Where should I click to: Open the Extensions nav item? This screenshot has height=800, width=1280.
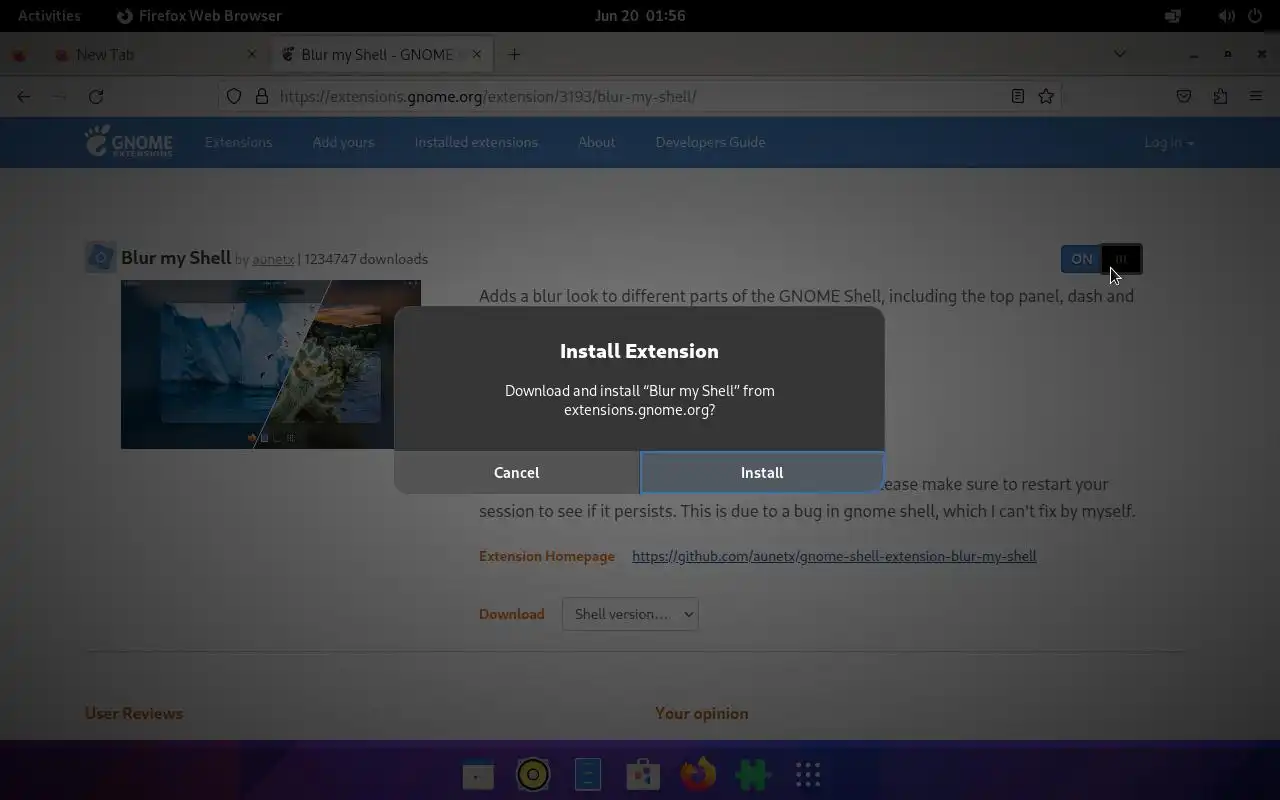pyautogui.click(x=238, y=142)
